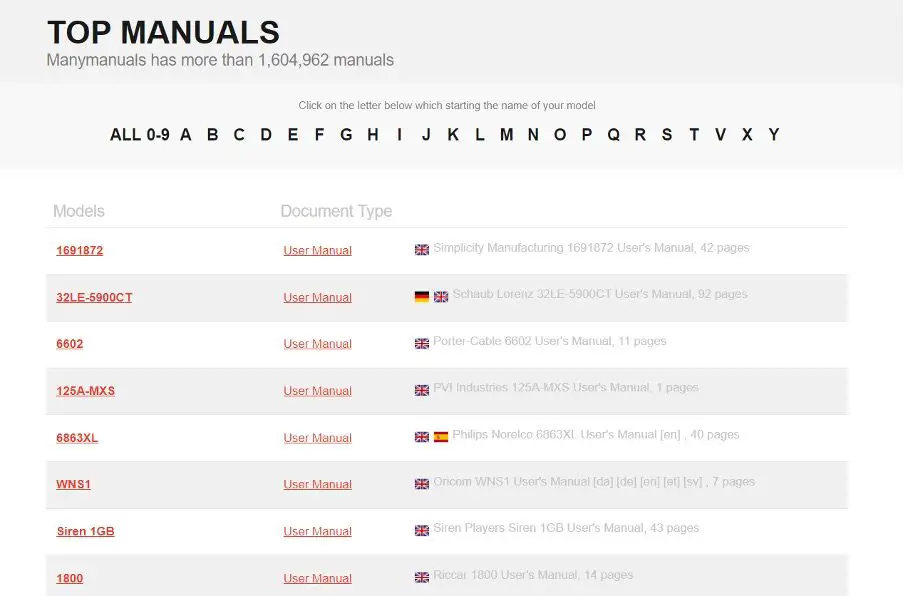Show models starting with letter I

399,135
